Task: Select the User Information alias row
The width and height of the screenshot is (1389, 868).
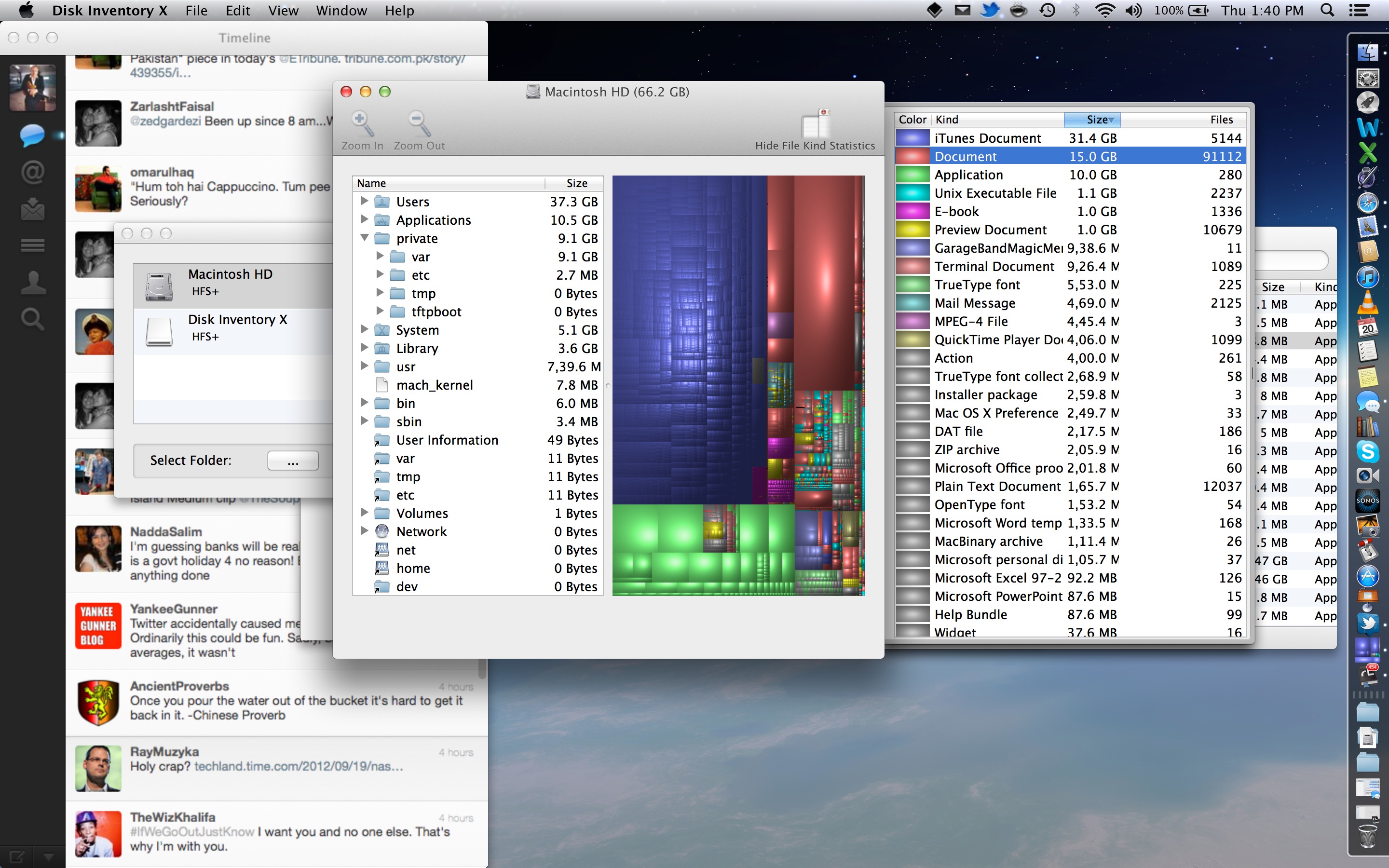Action: coord(477,440)
